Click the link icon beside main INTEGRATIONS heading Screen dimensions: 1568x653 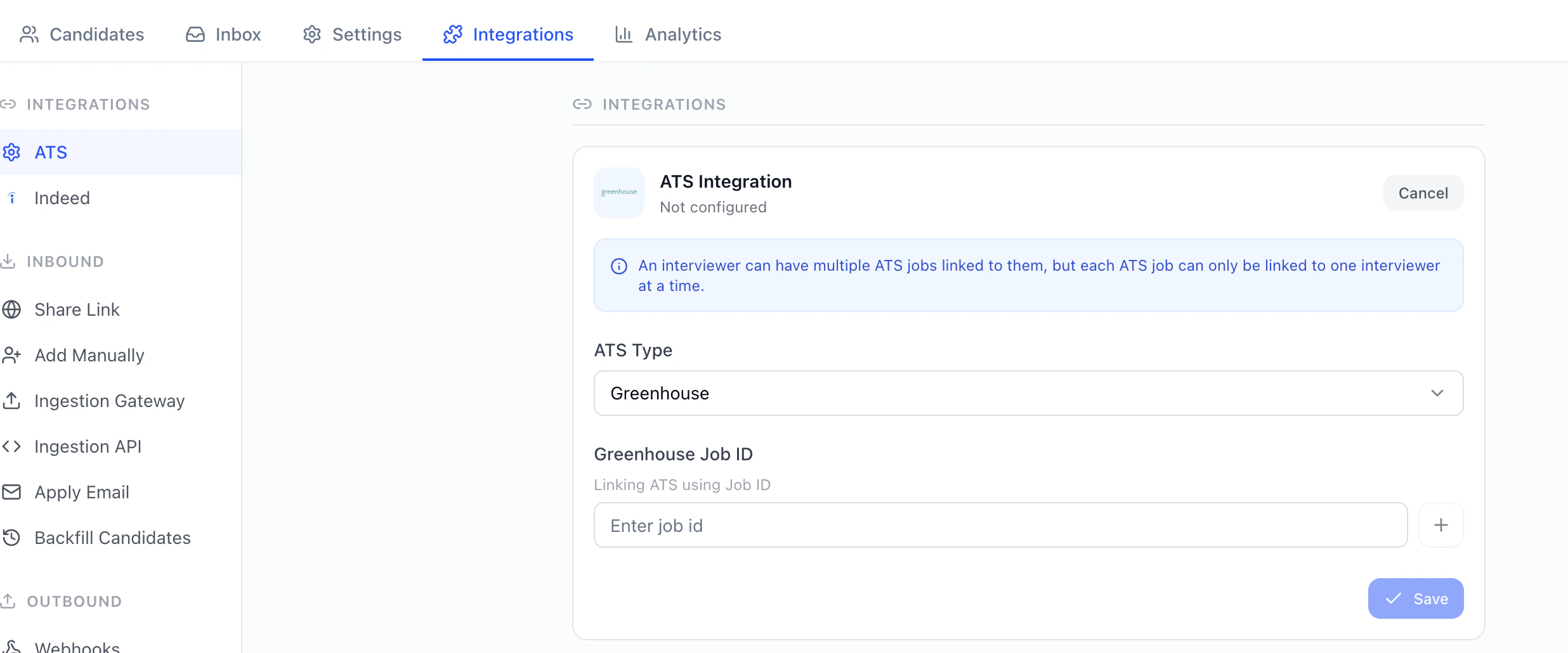[x=582, y=104]
